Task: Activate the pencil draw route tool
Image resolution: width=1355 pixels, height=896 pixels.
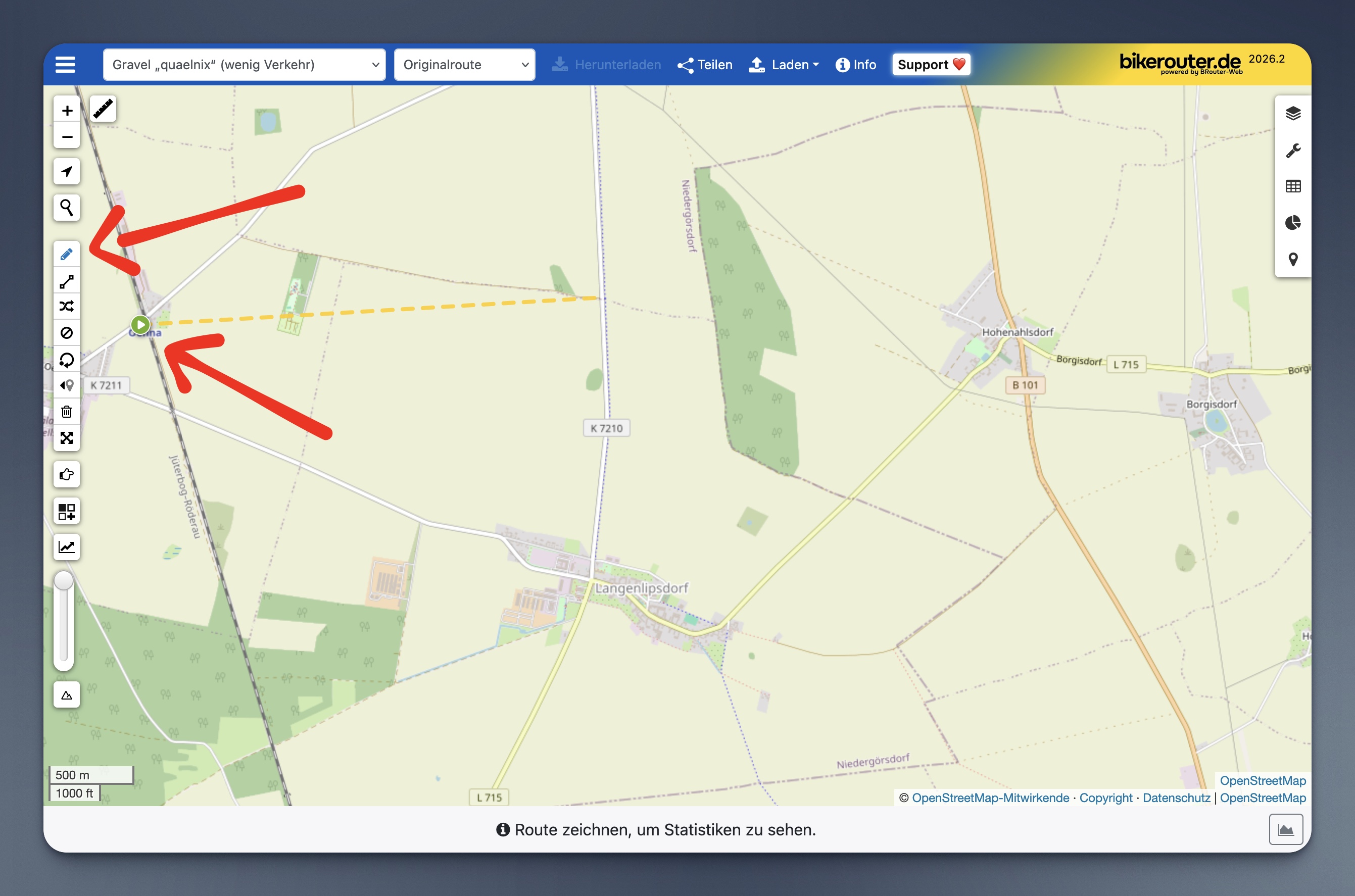Action: [66, 254]
